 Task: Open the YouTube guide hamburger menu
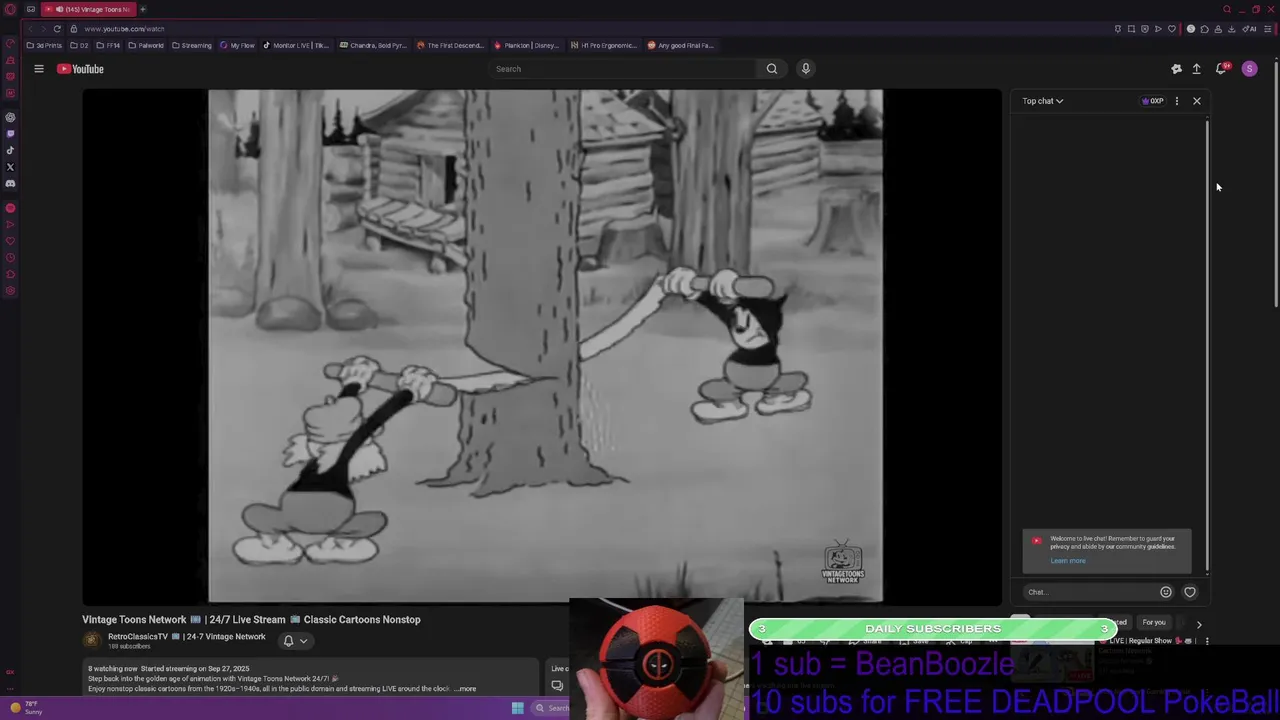(39, 69)
